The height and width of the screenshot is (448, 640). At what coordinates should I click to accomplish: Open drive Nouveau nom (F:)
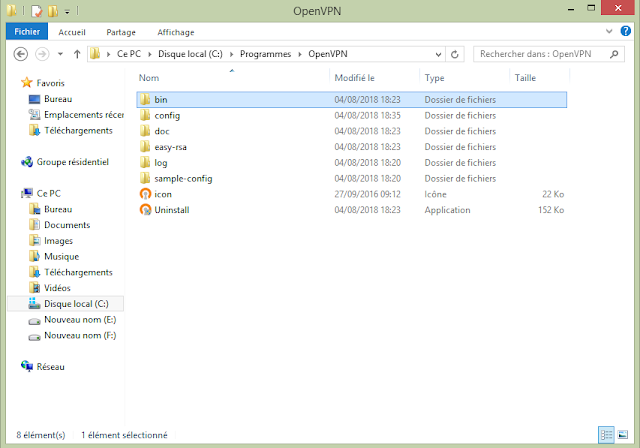click(80, 335)
